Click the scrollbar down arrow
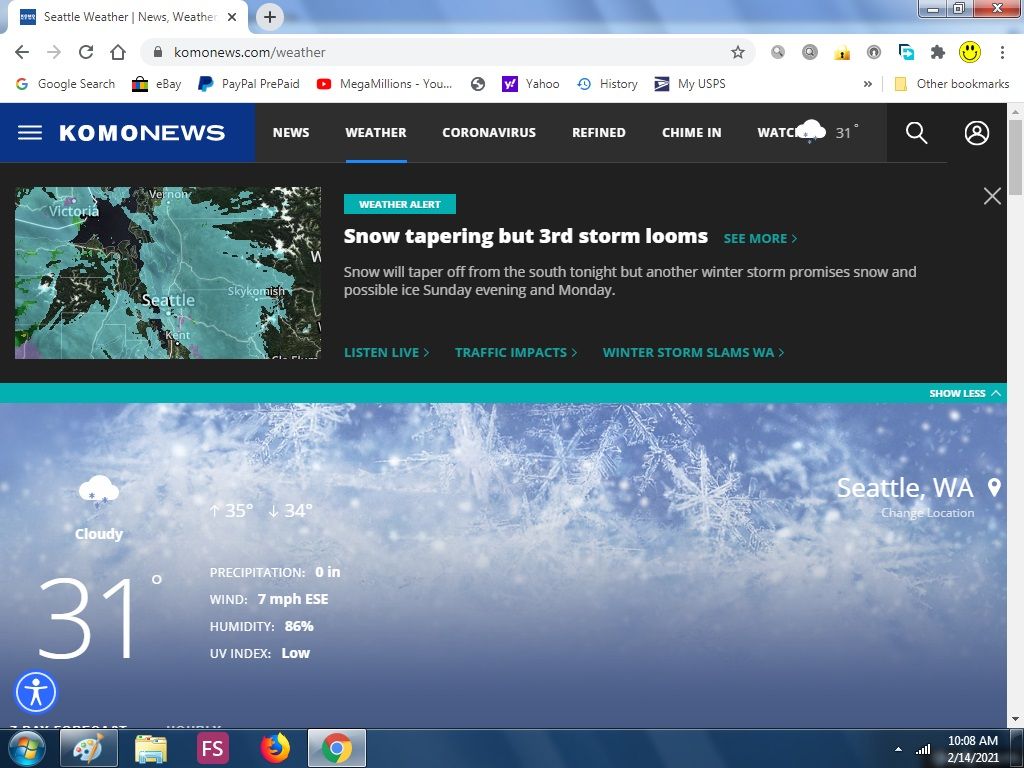 [1016, 719]
